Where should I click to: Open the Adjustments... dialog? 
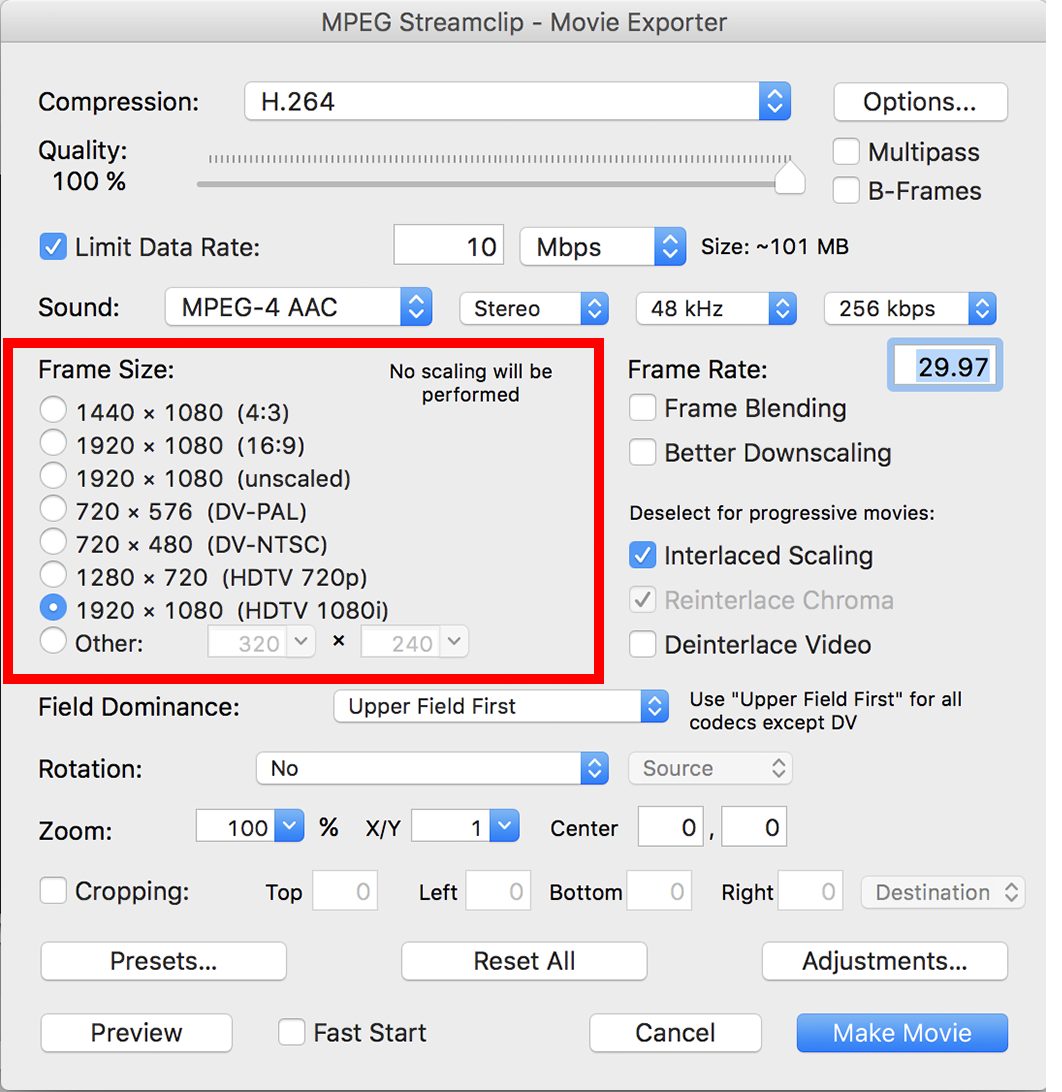885,961
